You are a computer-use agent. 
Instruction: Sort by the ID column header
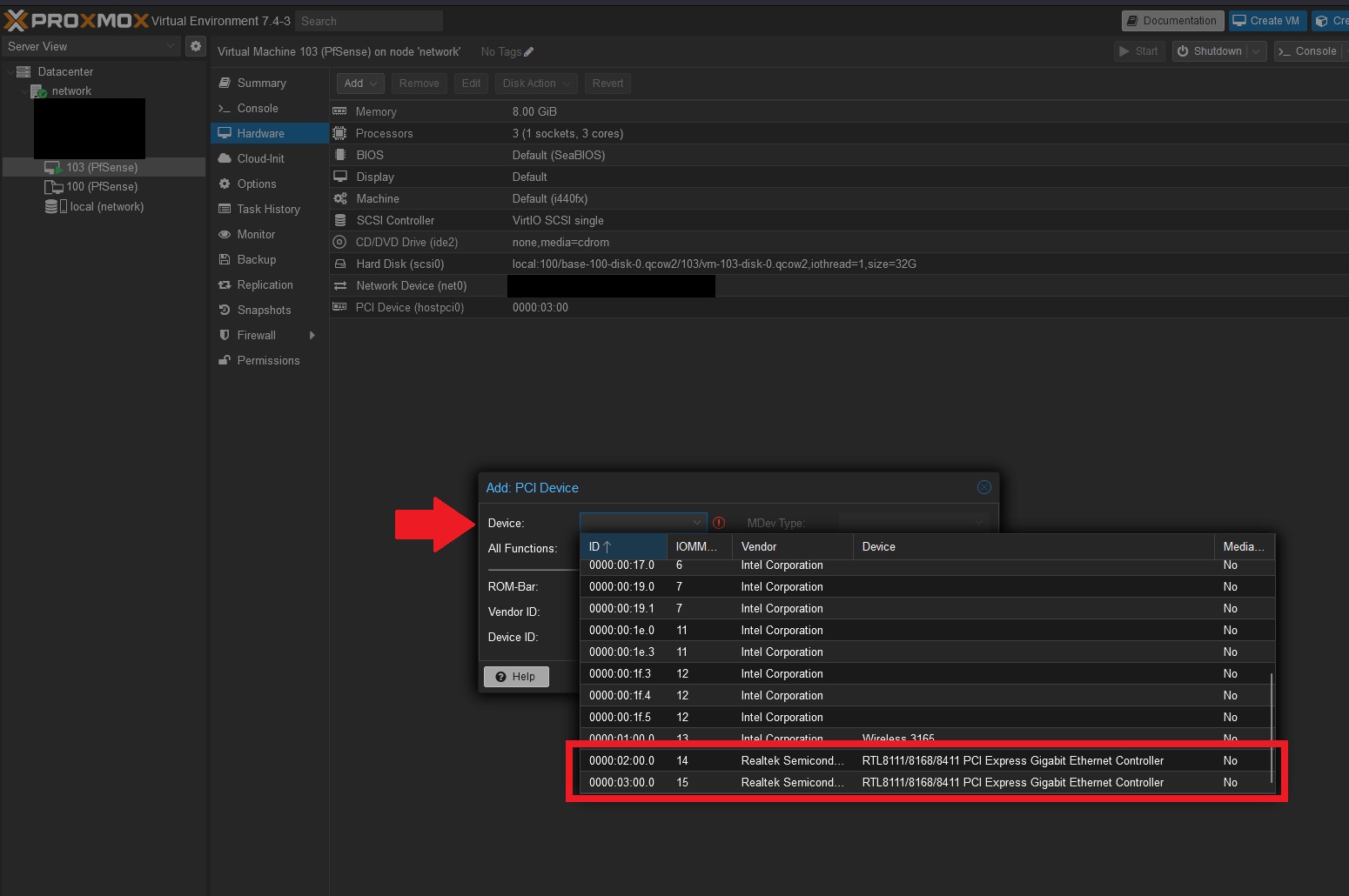623,546
